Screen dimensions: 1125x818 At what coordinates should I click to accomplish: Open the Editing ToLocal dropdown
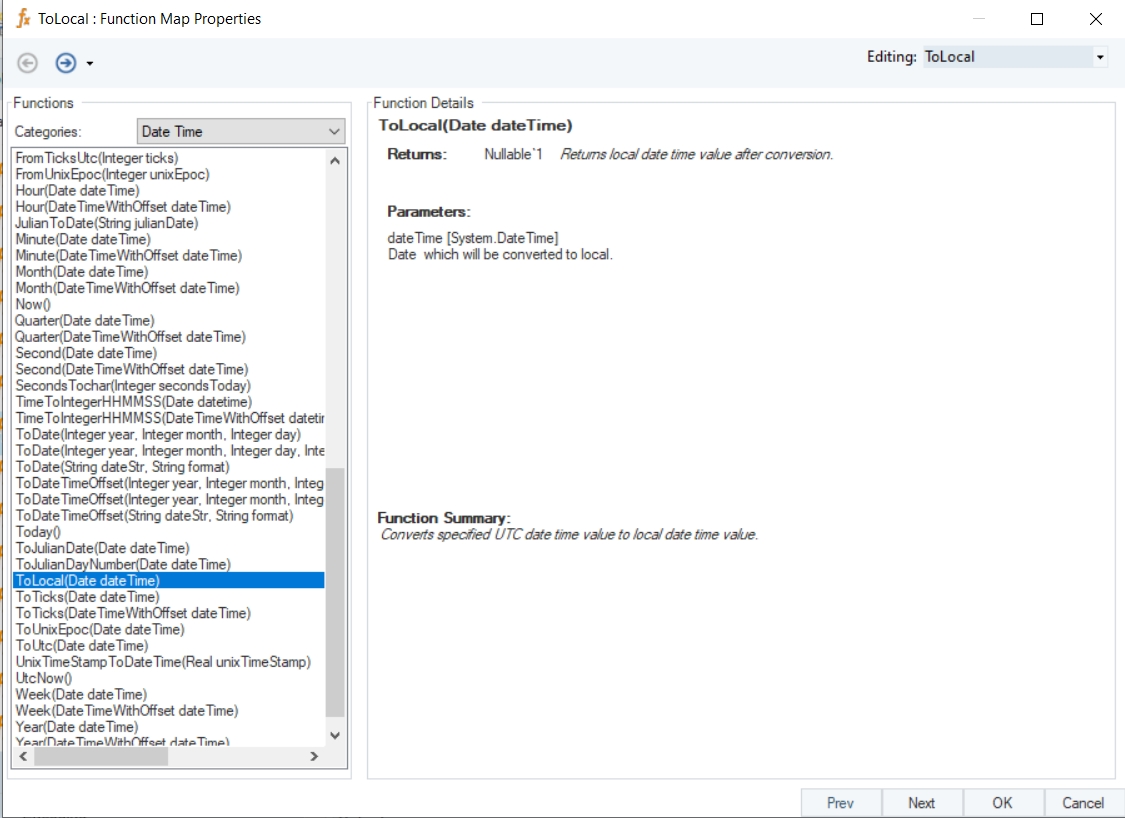pyautogui.click(x=1100, y=57)
